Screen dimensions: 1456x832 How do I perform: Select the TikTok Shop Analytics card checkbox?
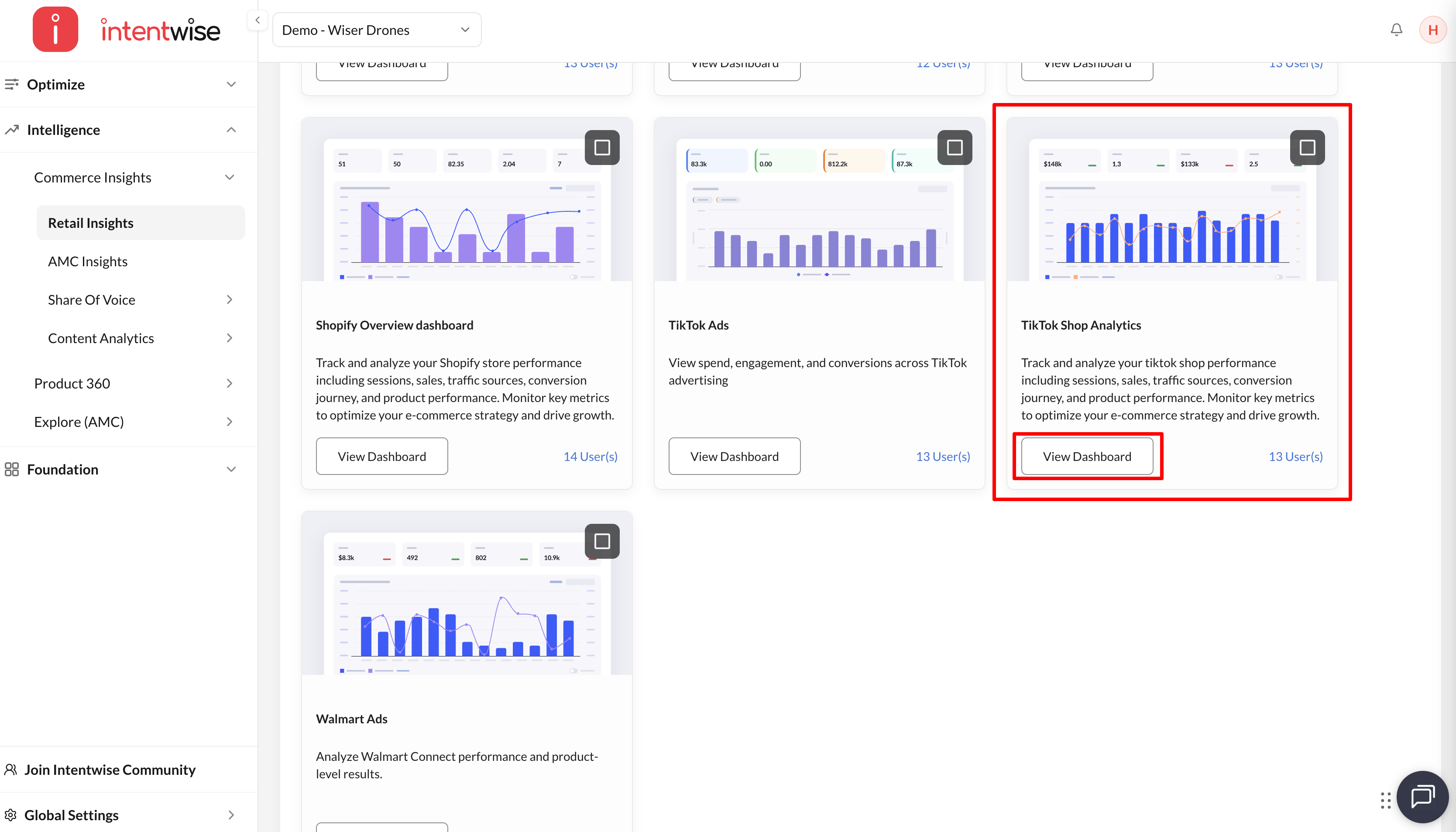[x=1308, y=148]
